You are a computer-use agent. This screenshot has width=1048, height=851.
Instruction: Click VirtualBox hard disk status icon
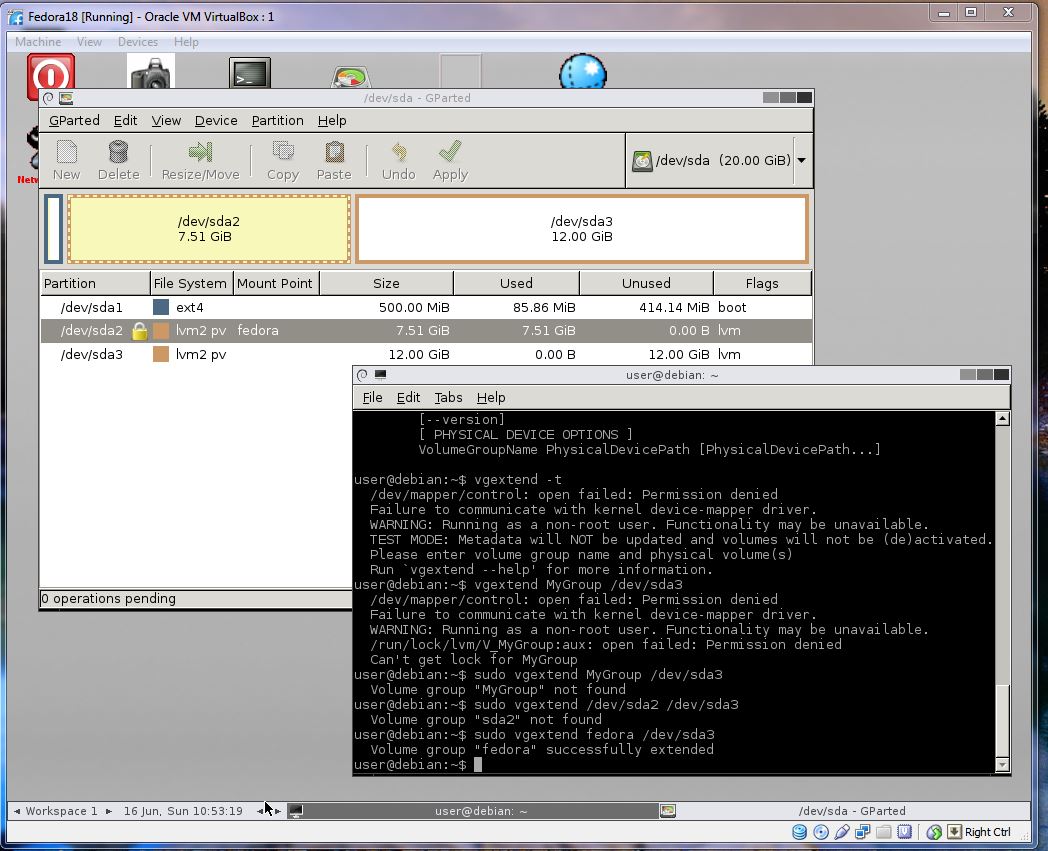coord(799,832)
